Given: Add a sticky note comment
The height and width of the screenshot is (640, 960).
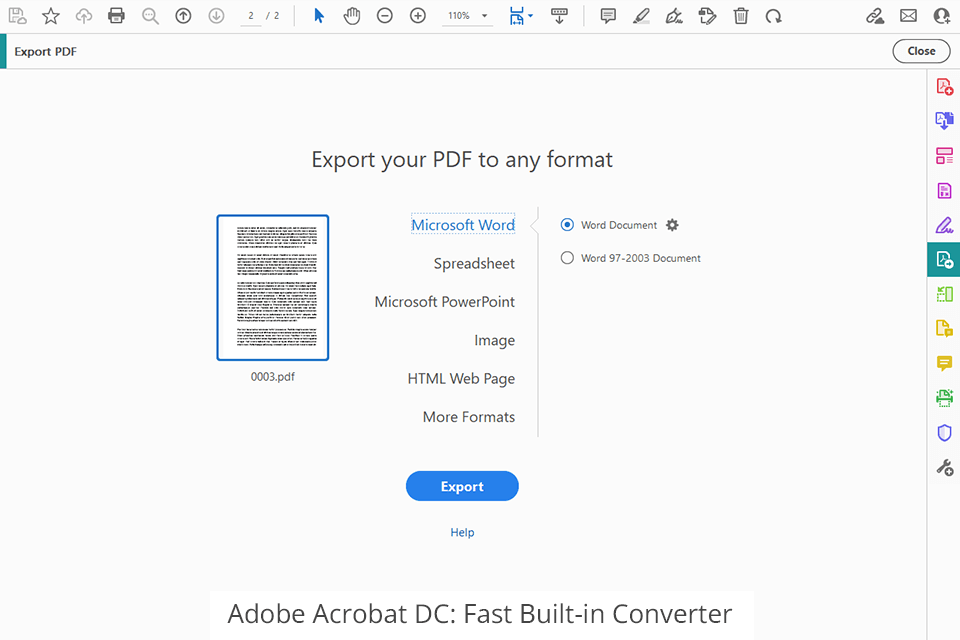Looking at the screenshot, I should coord(608,16).
